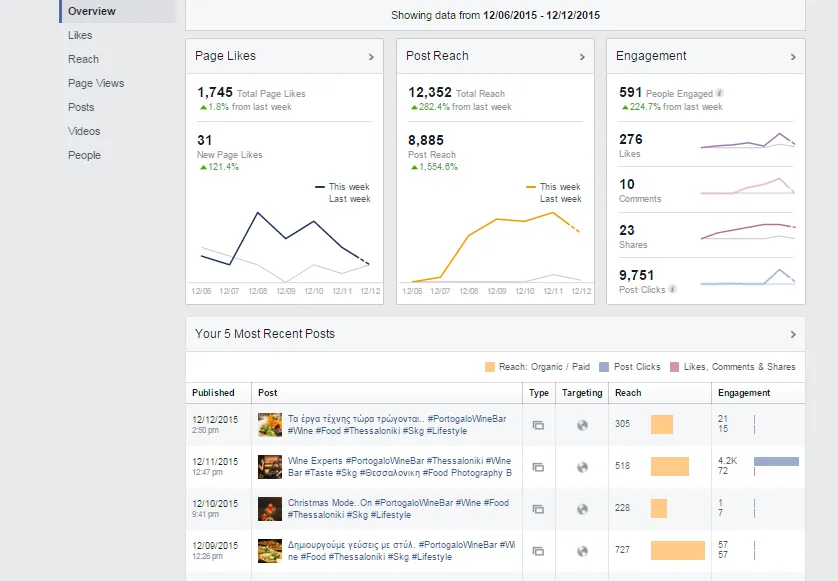The image size is (838, 581).
Task: Click the reach bar for the 727 post
Action: (678, 551)
